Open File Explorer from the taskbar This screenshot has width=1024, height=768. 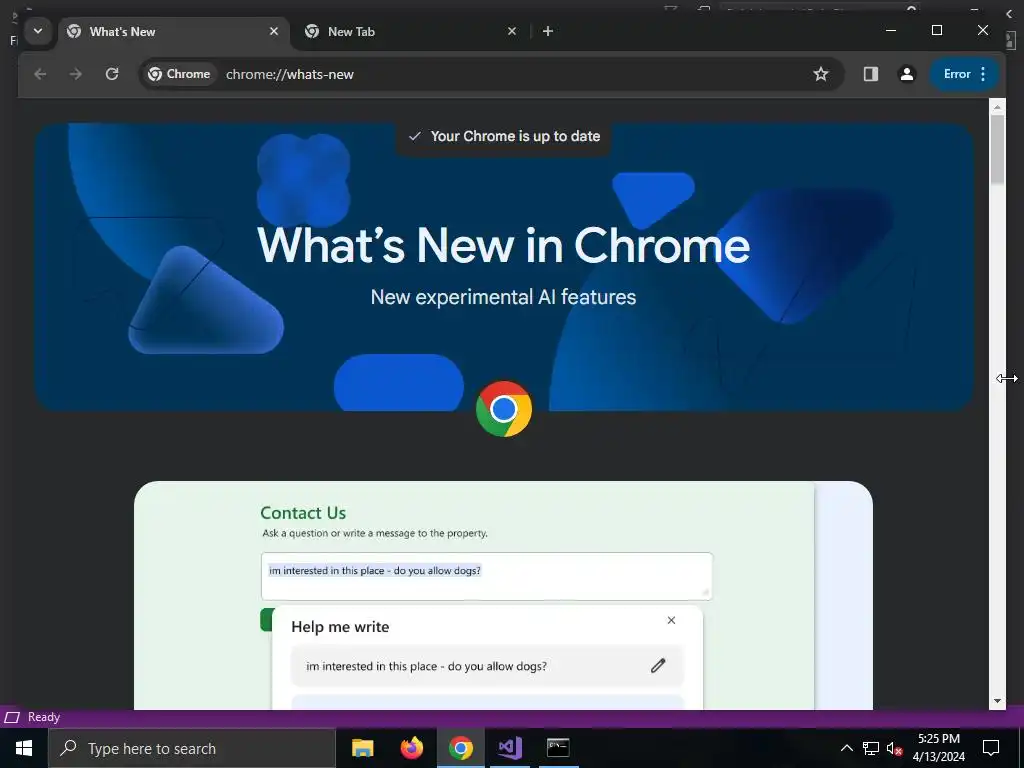[x=362, y=748]
